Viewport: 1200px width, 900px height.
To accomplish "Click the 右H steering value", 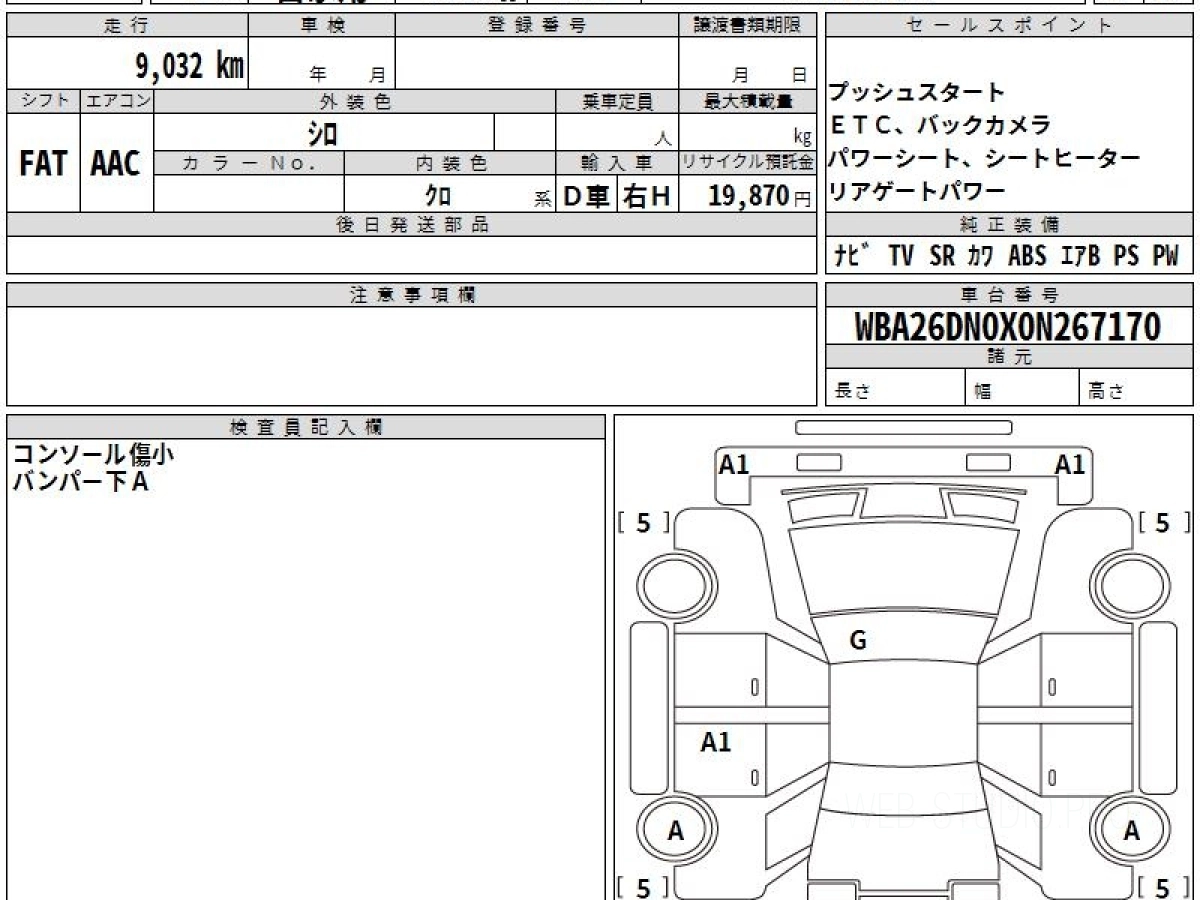I will tap(647, 196).
